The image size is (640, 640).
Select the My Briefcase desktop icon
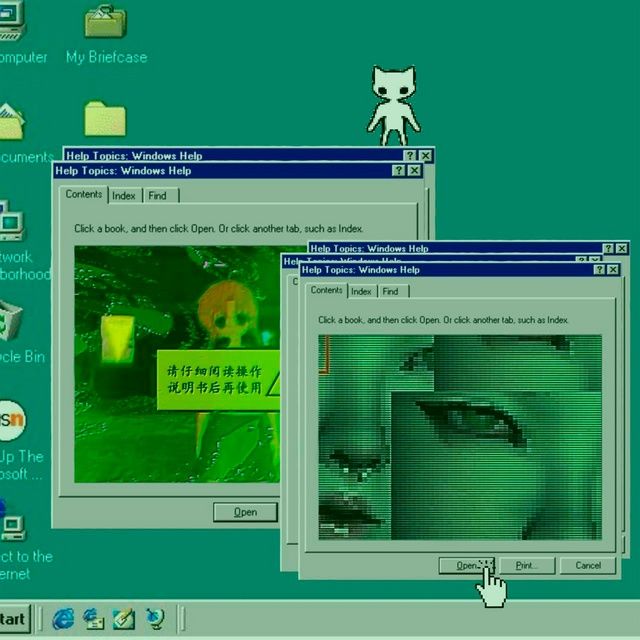coord(105,24)
